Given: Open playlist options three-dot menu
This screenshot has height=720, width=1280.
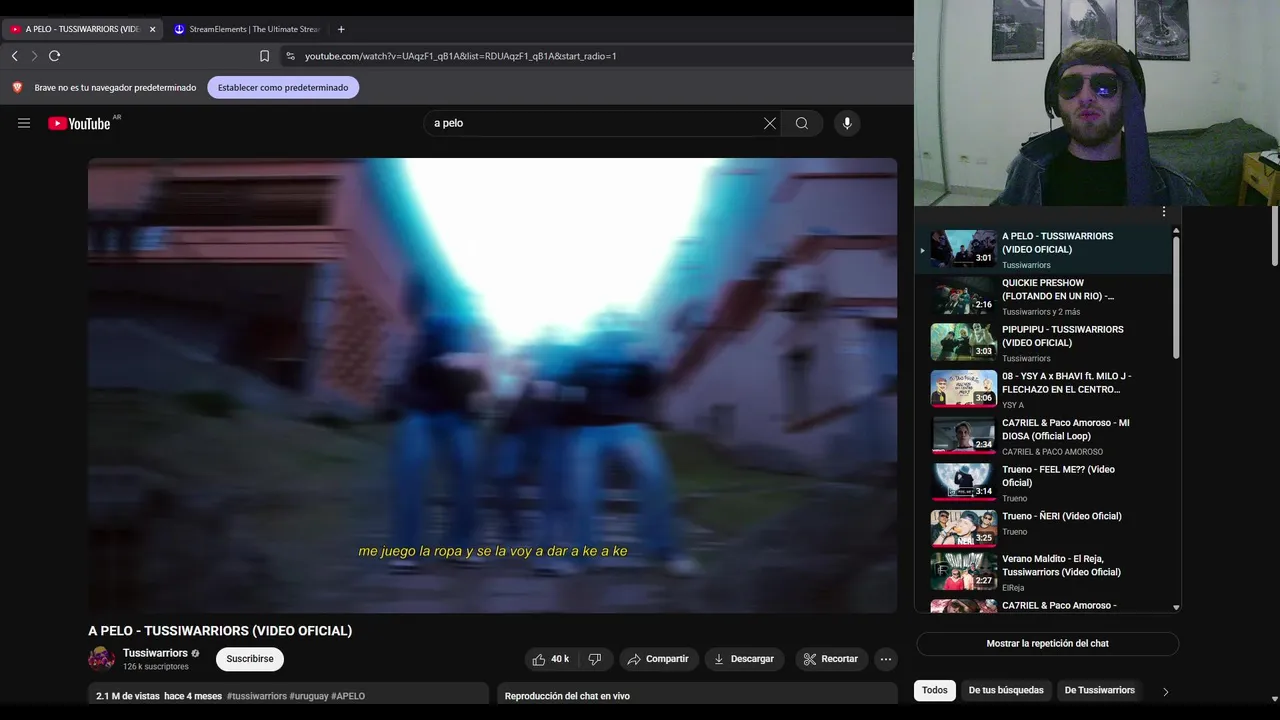Looking at the screenshot, I should [x=1164, y=211].
